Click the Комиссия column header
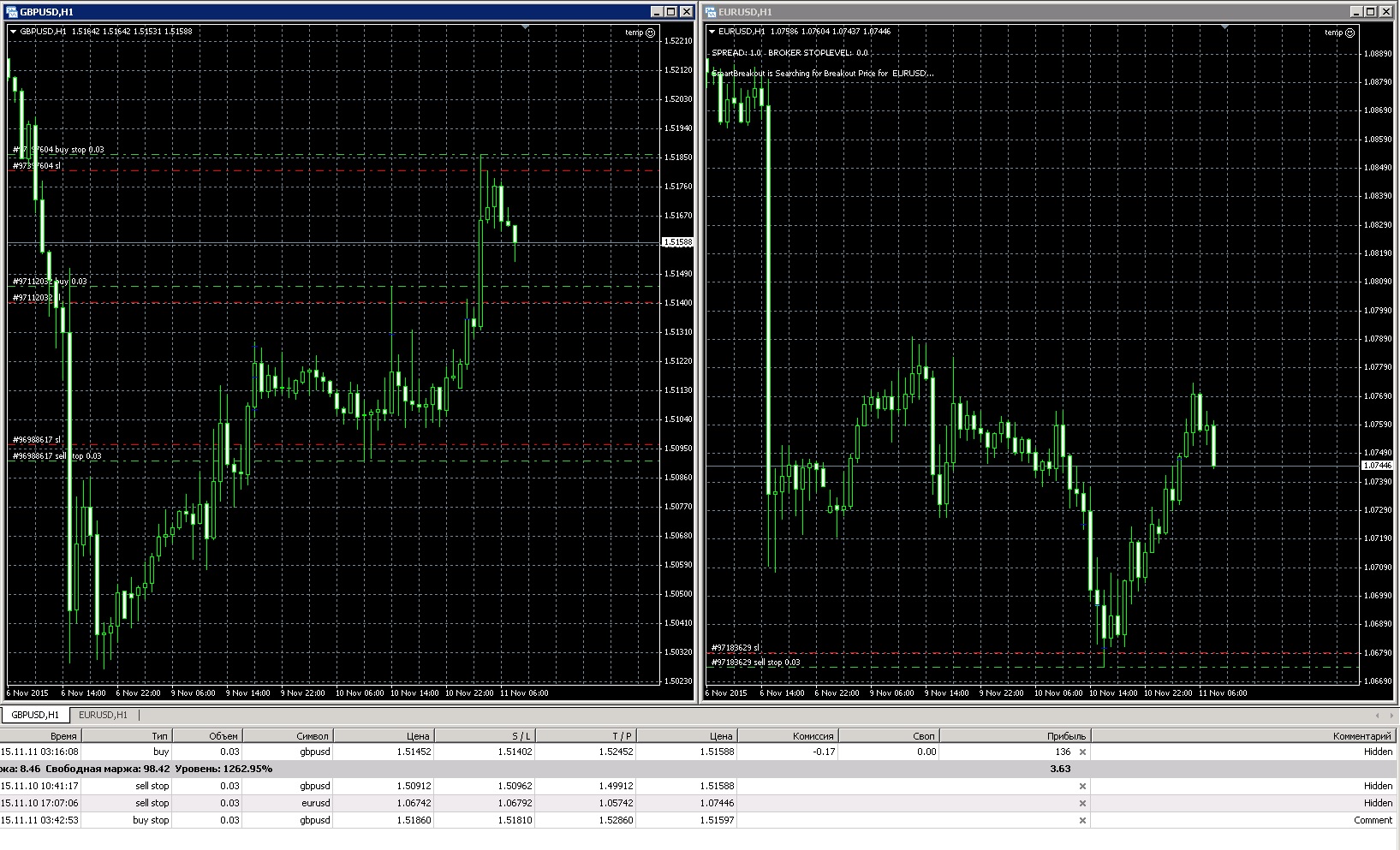This screenshot has height=850, width=1400. click(788, 735)
